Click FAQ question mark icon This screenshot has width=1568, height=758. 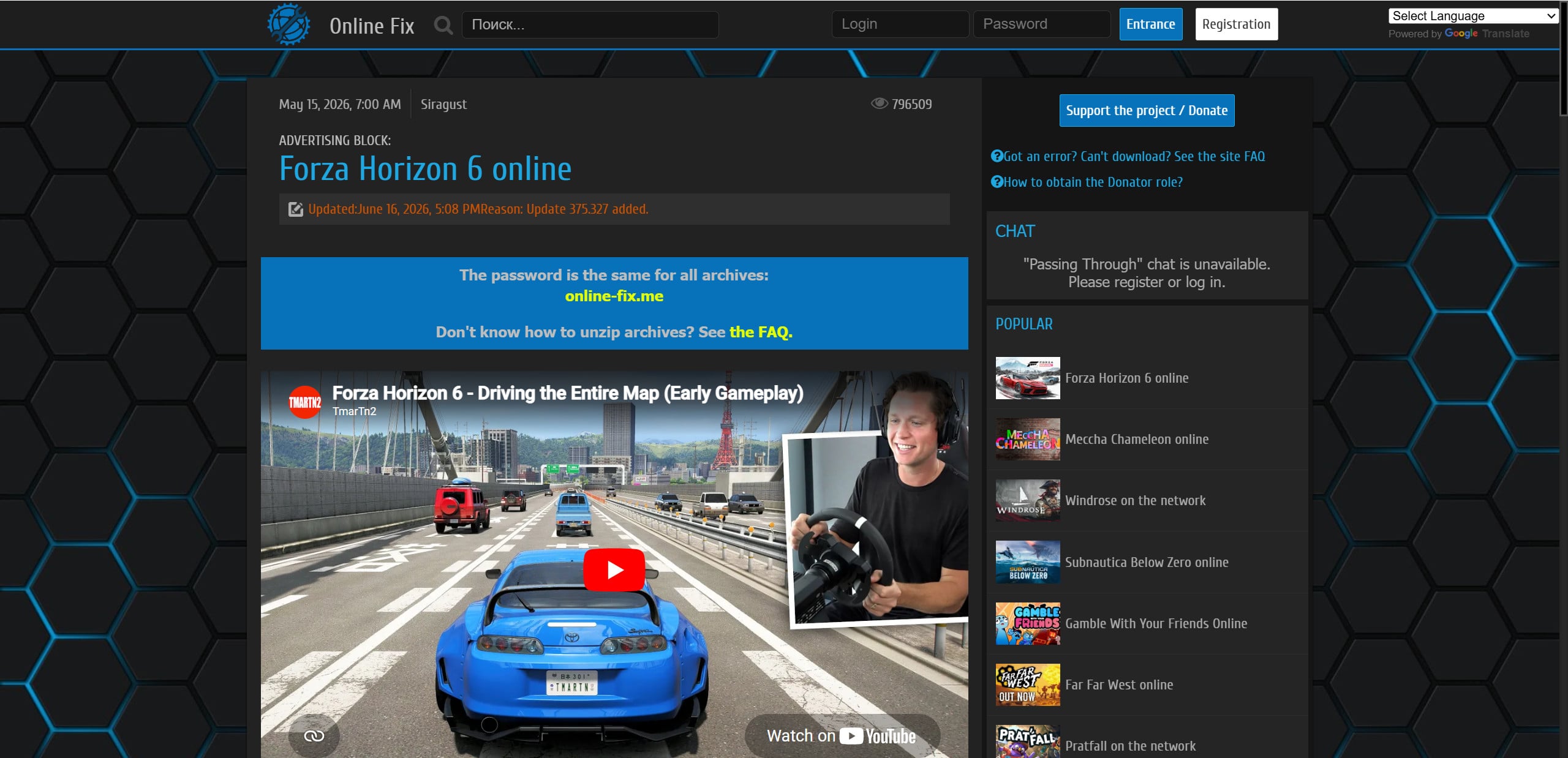(997, 156)
